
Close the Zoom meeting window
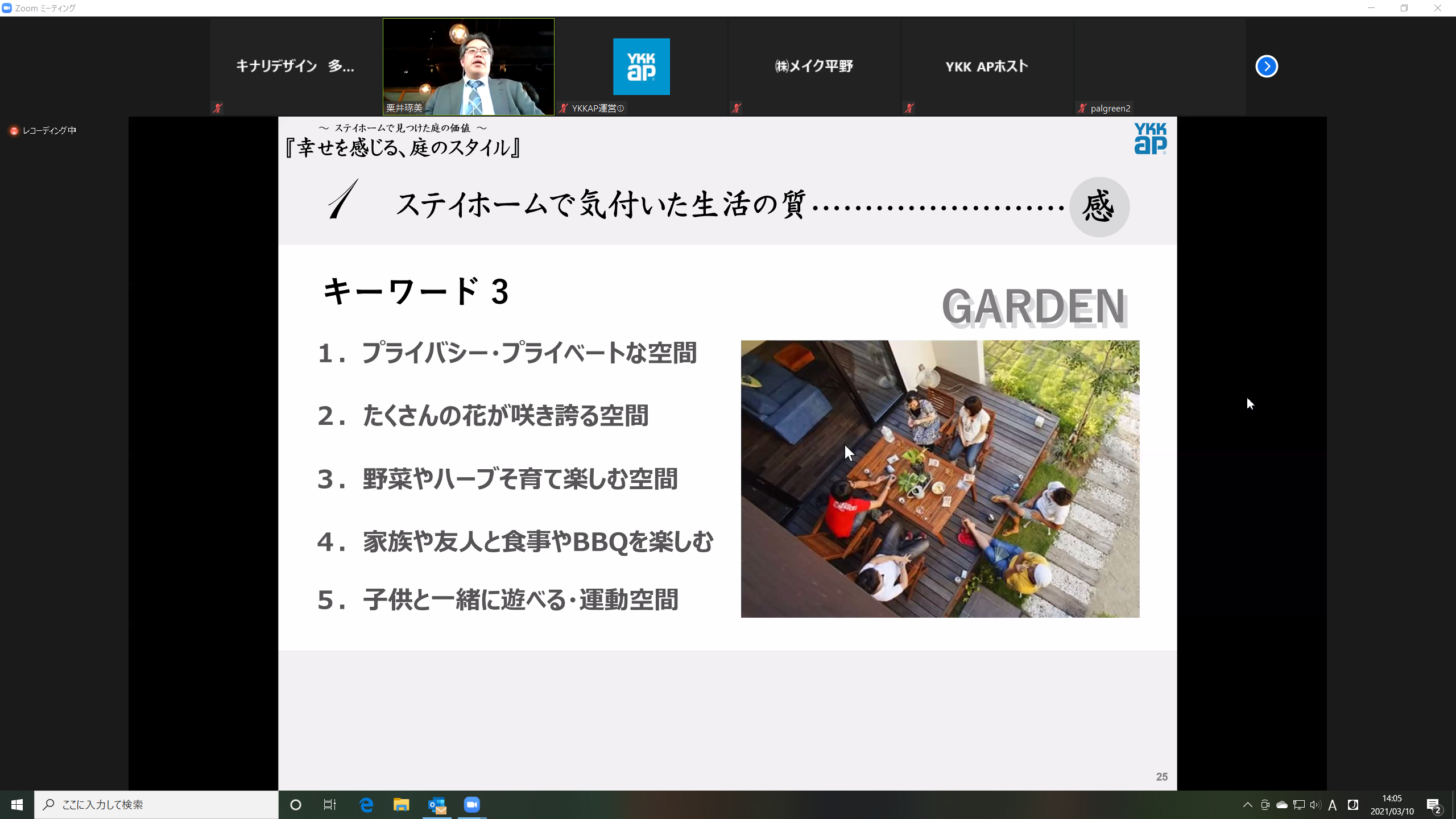(x=1438, y=8)
